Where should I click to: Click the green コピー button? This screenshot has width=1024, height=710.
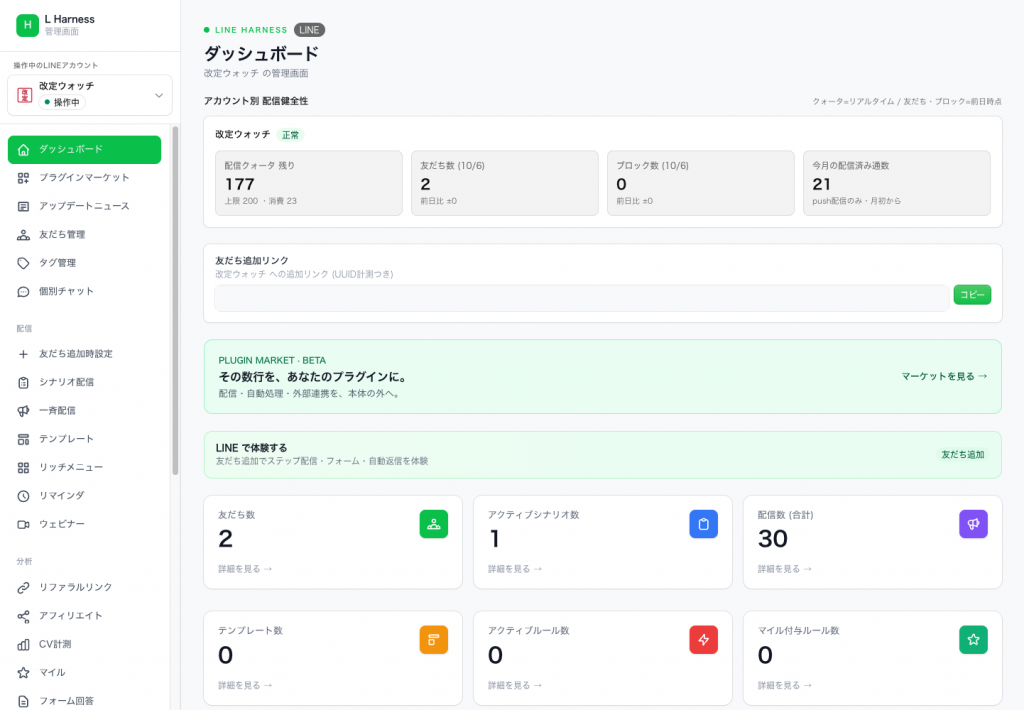(972, 295)
